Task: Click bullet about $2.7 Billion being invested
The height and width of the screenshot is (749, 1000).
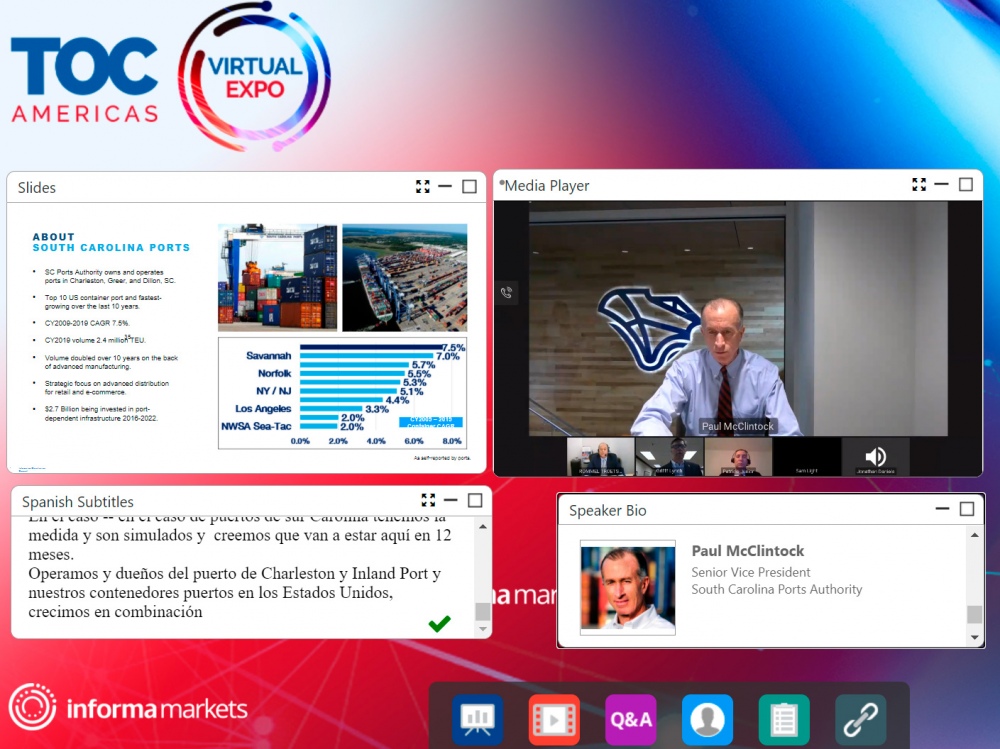Action: click(101, 413)
